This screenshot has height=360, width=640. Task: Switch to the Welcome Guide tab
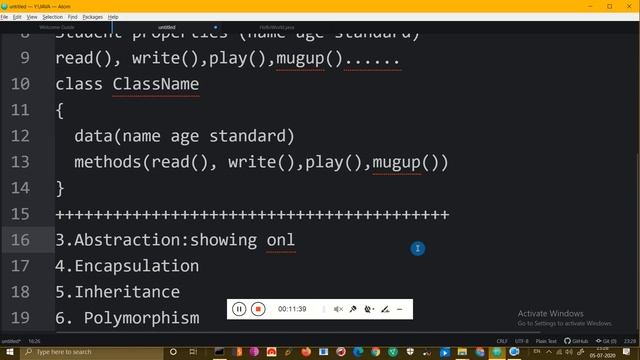(x=57, y=27)
